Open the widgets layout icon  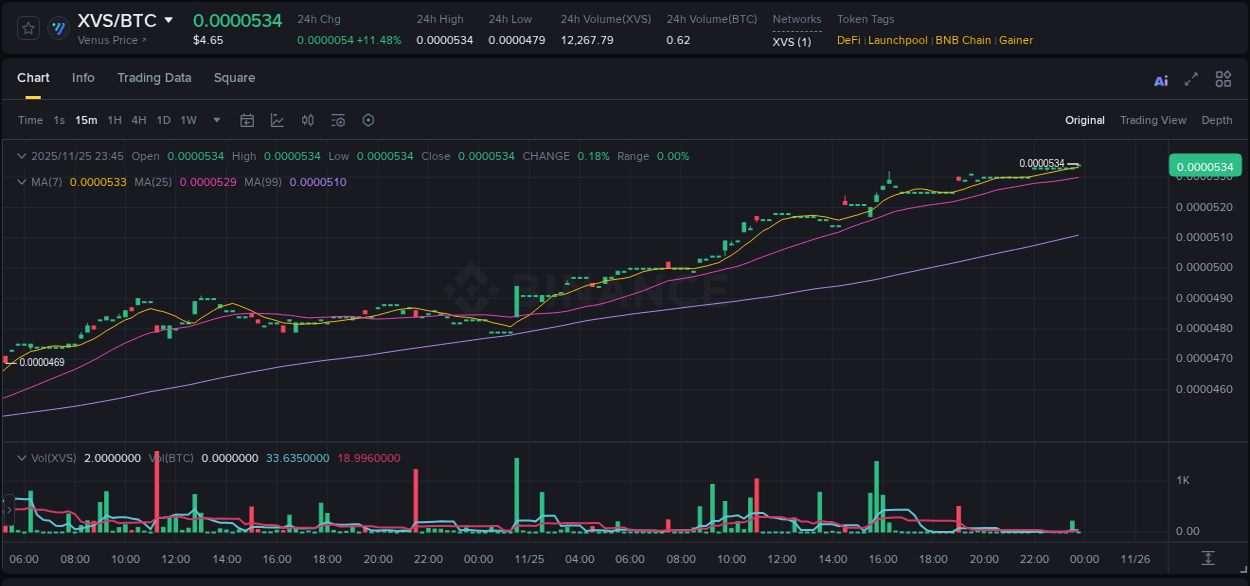point(1222,79)
